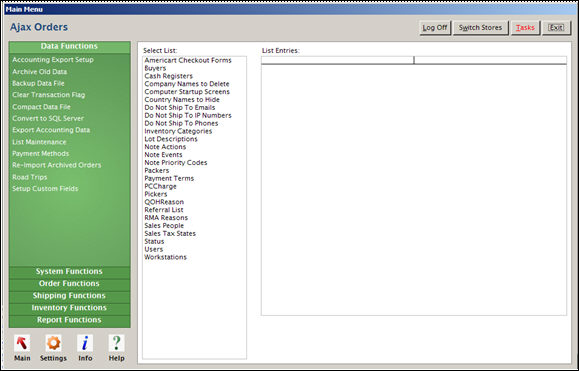This screenshot has height=371, width=579.
Task: Expand the Order Functions section
Action: tap(69, 284)
